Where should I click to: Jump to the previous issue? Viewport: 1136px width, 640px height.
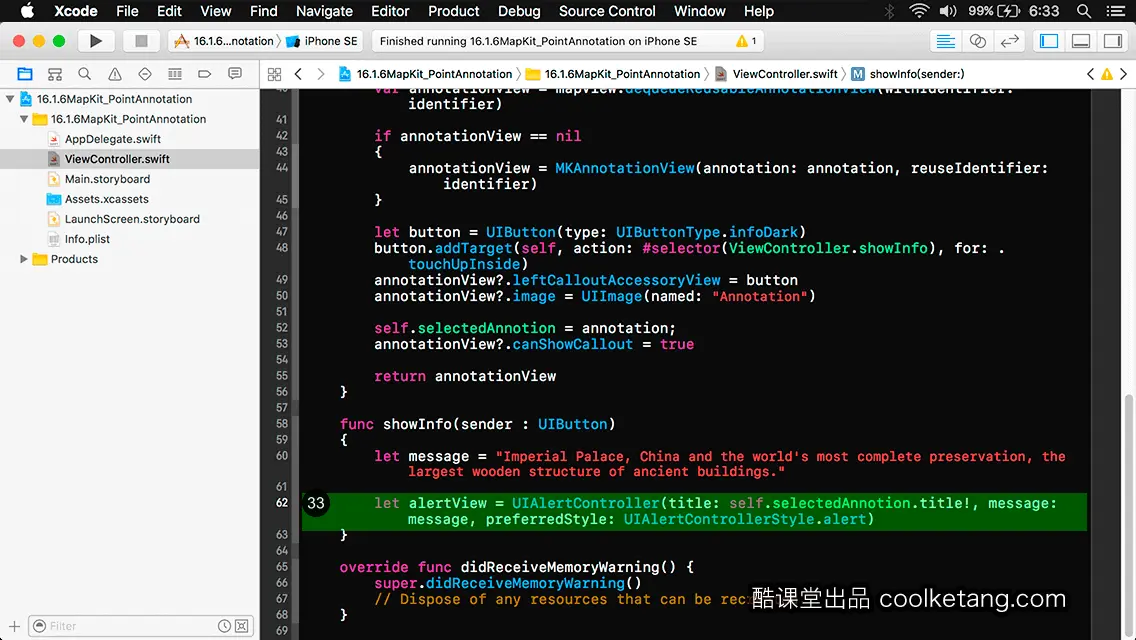click(x=1090, y=74)
